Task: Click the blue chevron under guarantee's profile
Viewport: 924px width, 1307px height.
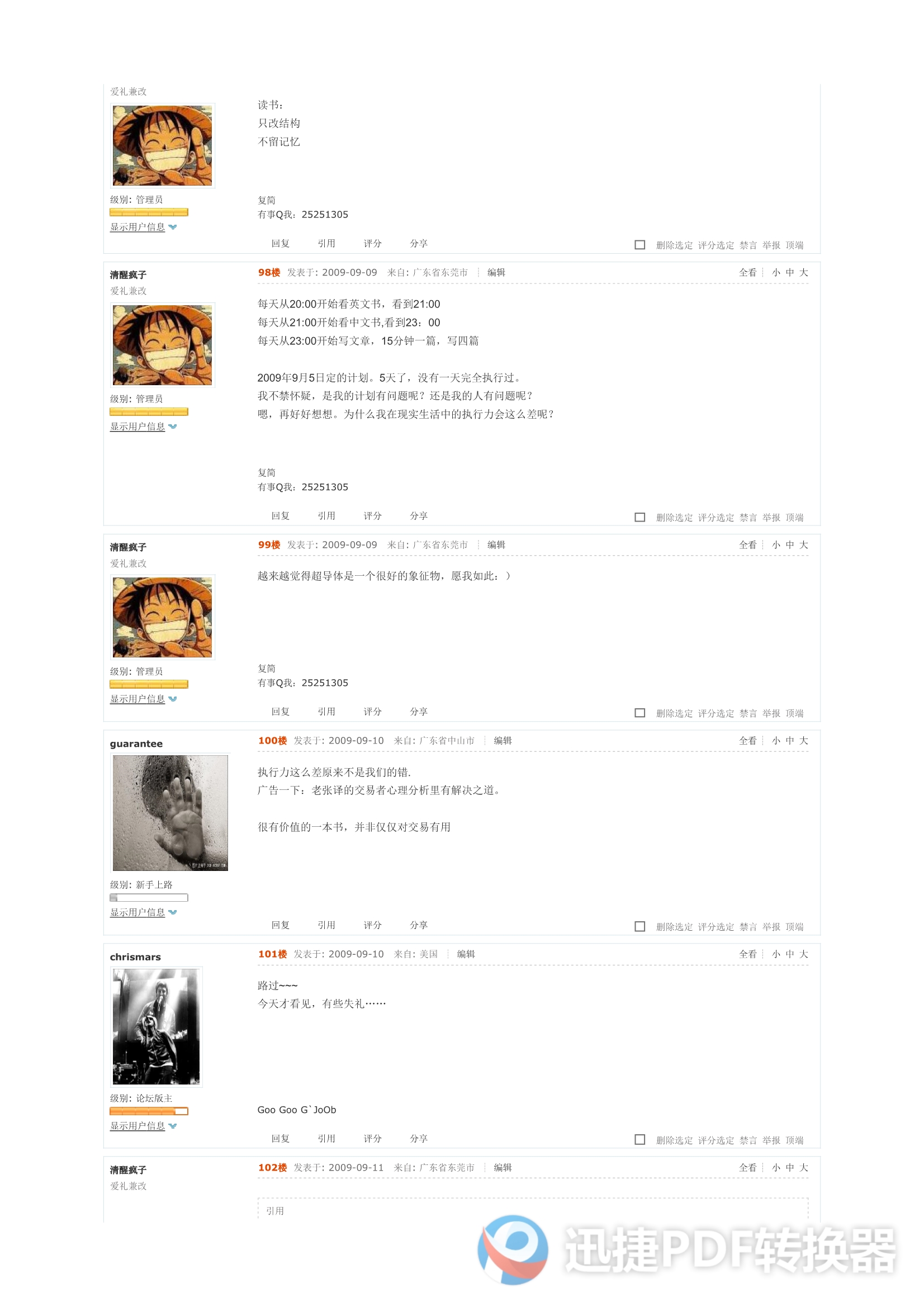Action: [x=173, y=912]
